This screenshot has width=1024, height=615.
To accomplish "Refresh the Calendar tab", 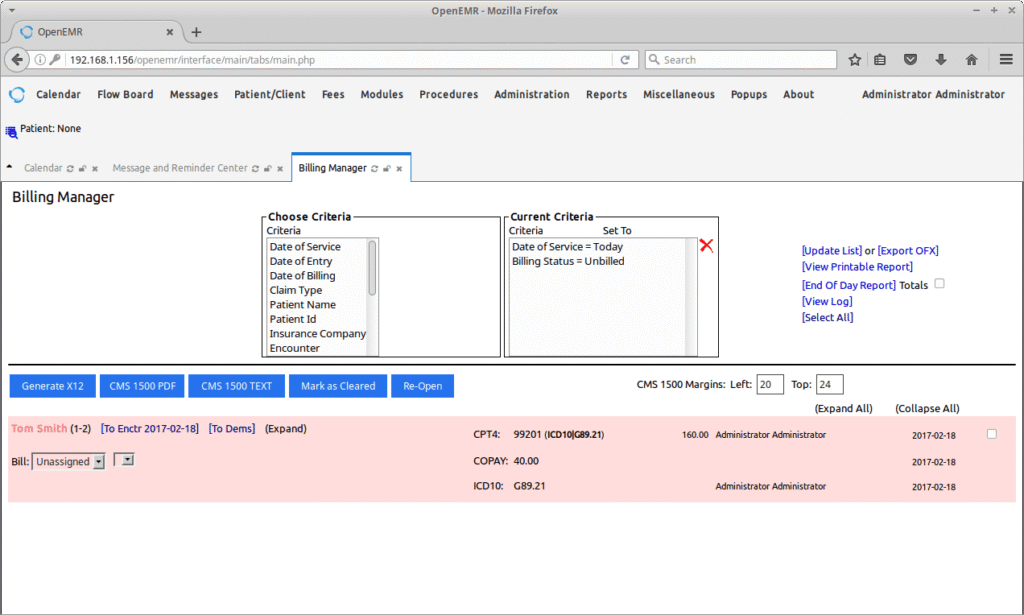I will click(x=70, y=168).
